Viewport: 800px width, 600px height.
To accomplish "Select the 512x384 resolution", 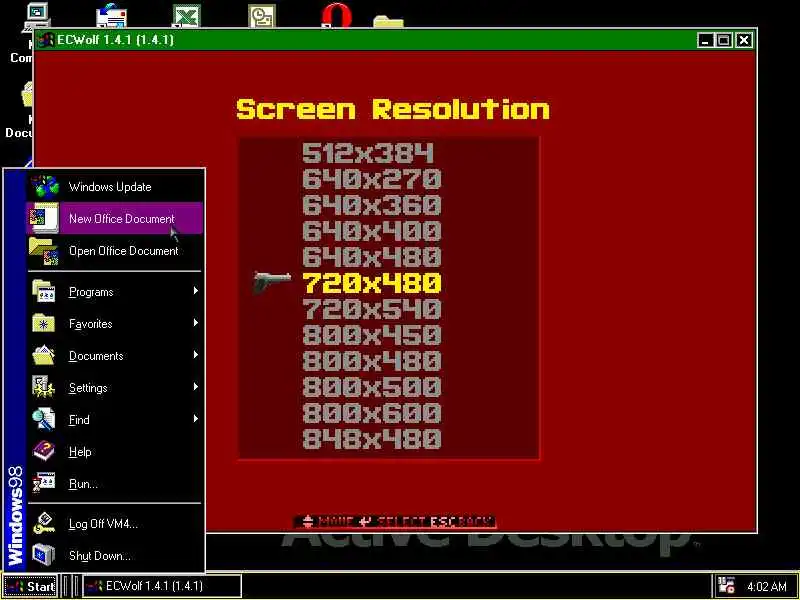I will [x=368, y=153].
